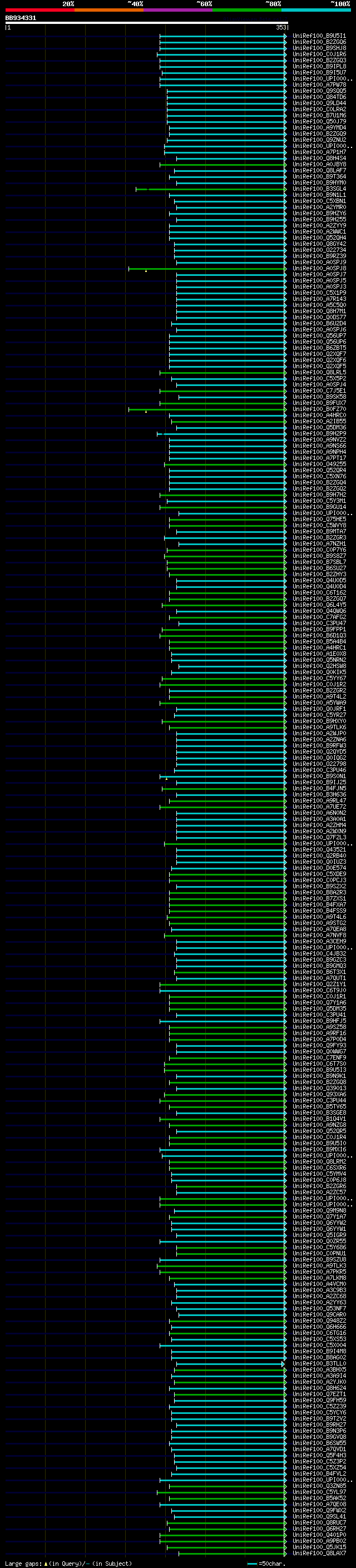Select UniRef100_A4HRC0 in the list
356x1568 pixels.
point(319,415)
